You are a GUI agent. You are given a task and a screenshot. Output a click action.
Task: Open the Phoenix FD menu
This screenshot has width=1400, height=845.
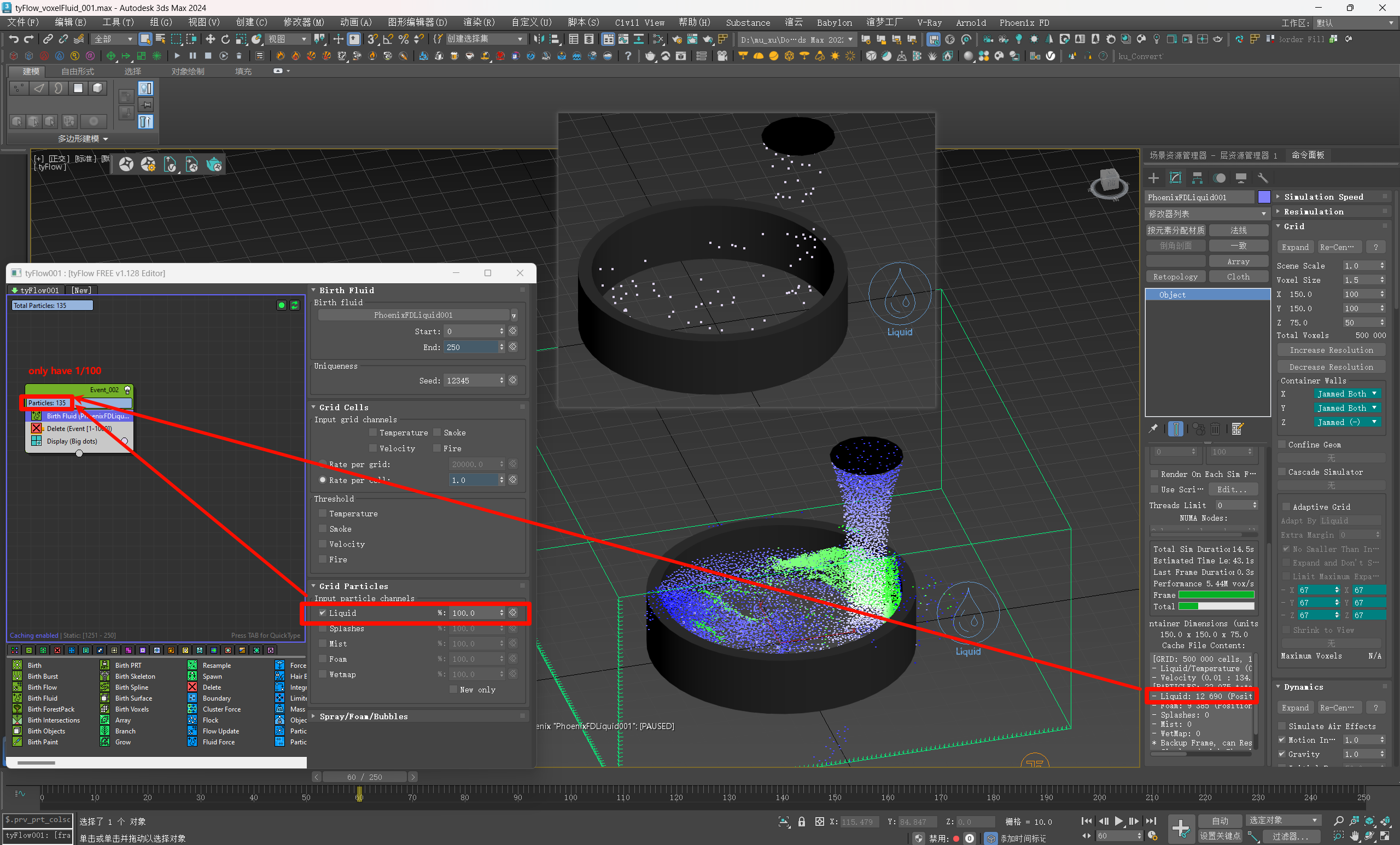[x=1023, y=23]
